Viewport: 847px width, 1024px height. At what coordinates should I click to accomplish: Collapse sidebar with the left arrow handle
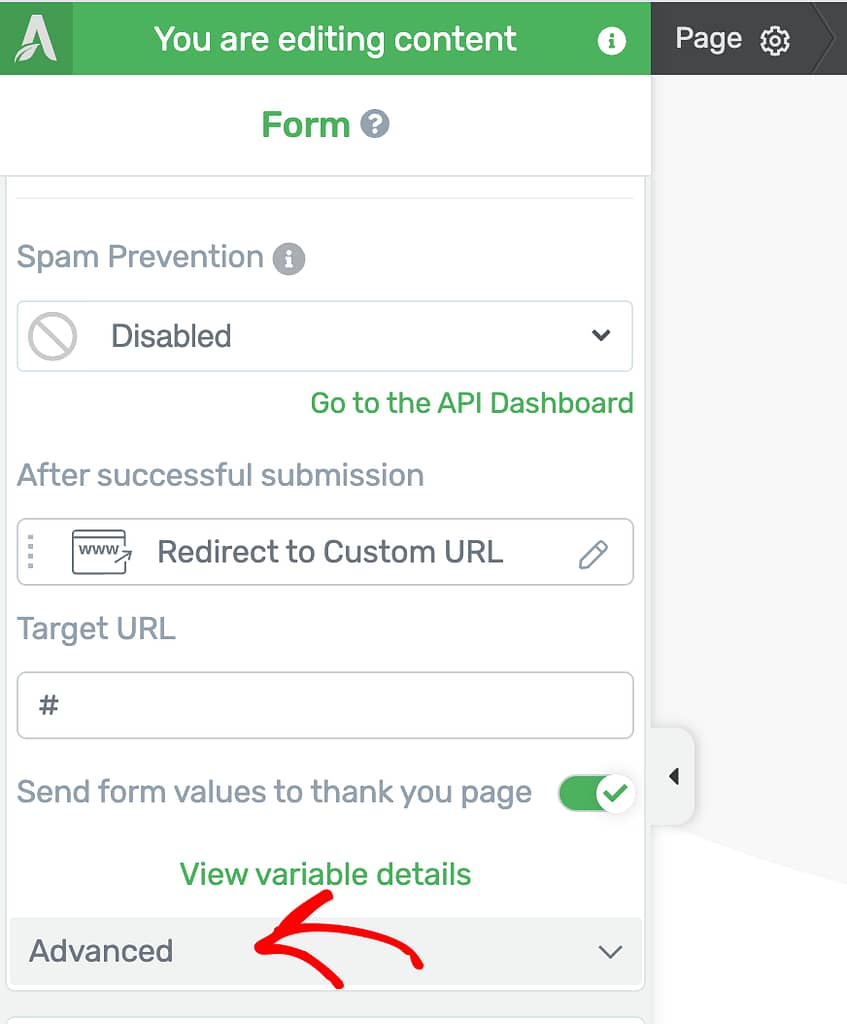(x=673, y=776)
